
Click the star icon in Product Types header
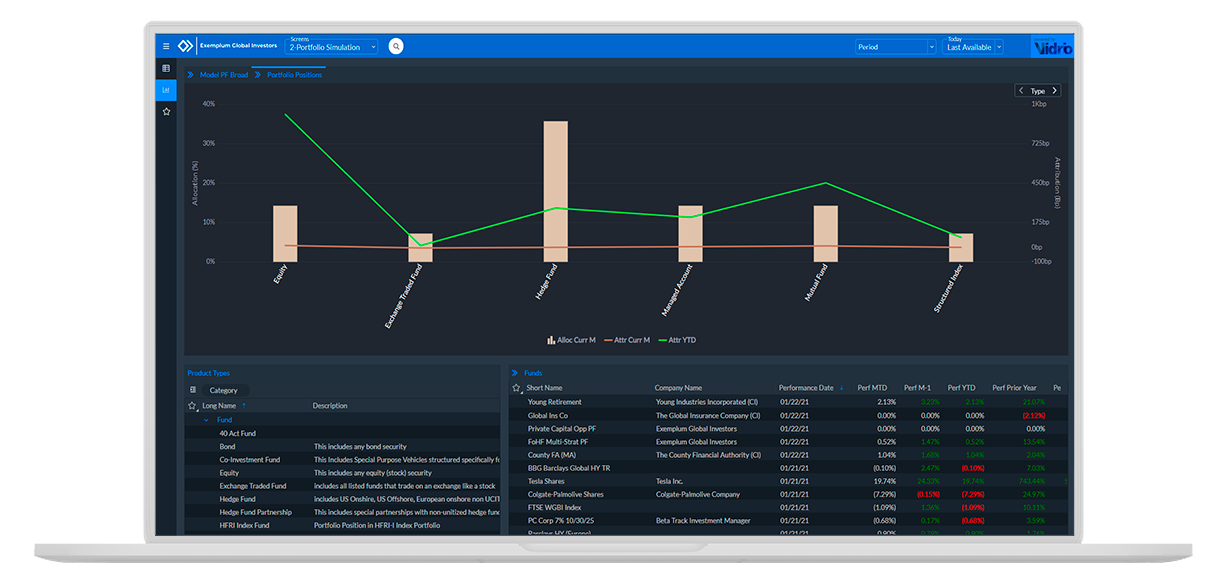click(192, 406)
